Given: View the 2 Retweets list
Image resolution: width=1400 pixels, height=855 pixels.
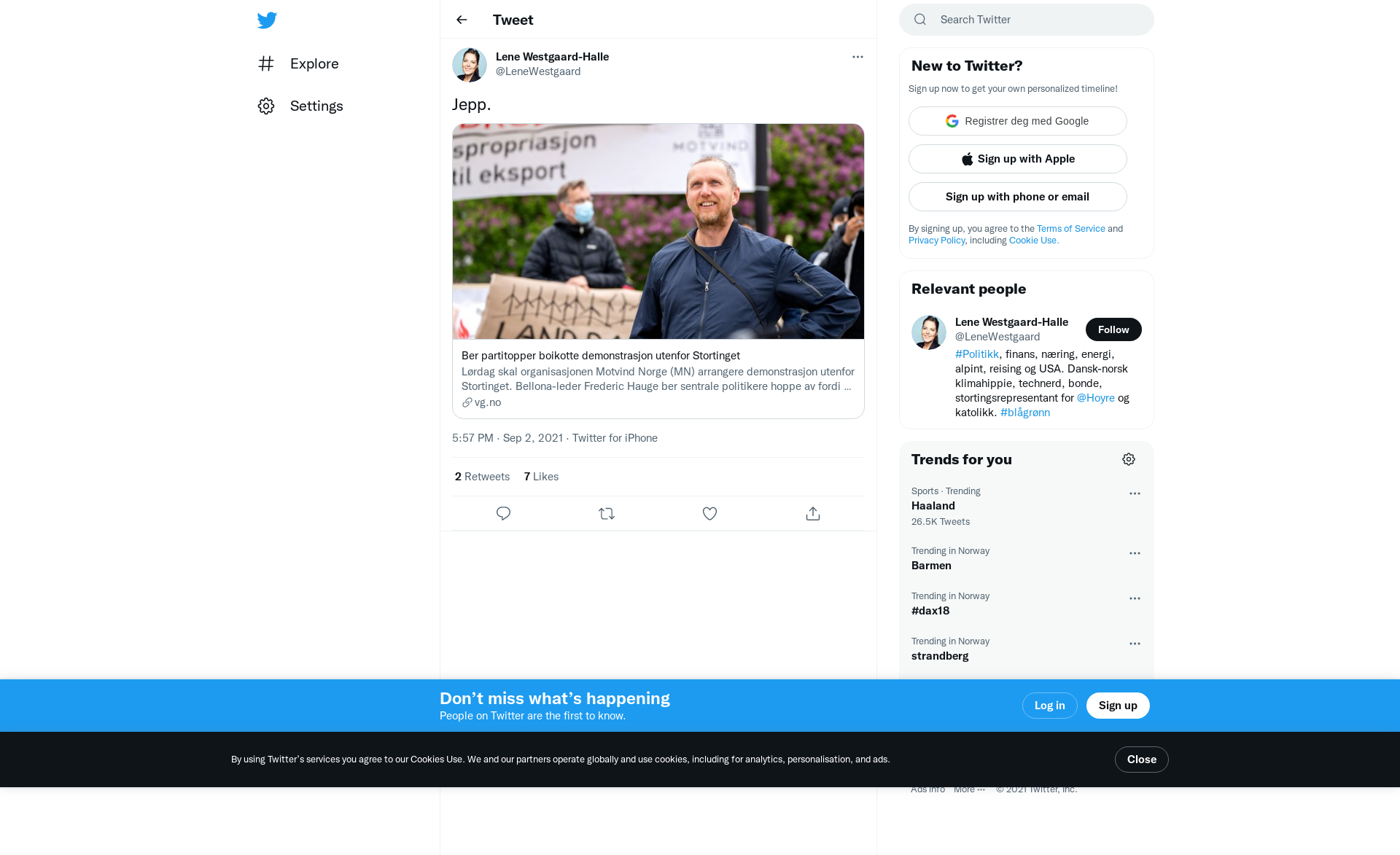Looking at the screenshot, I should [482, 477].
